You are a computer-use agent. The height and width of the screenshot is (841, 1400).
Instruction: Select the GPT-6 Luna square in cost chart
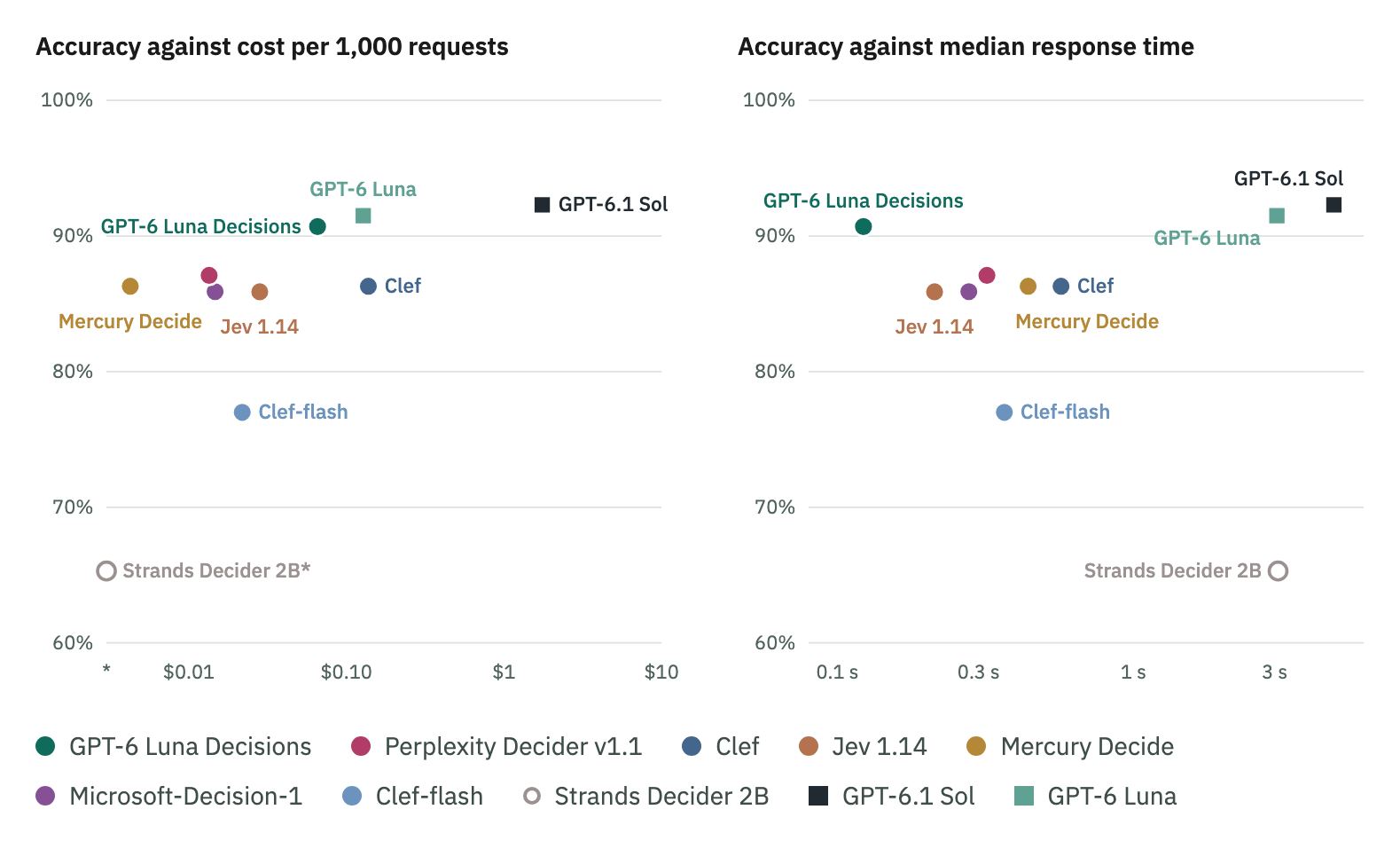363,216
